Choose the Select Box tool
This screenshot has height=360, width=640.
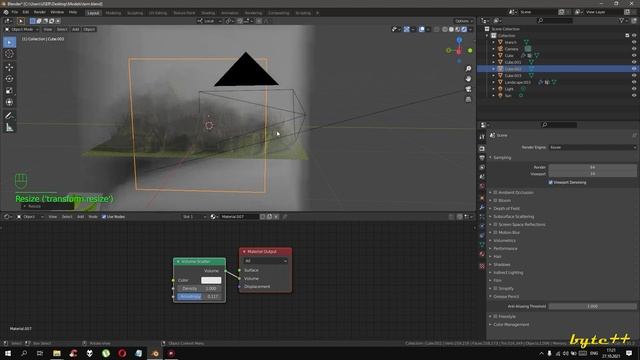point(9,42)
